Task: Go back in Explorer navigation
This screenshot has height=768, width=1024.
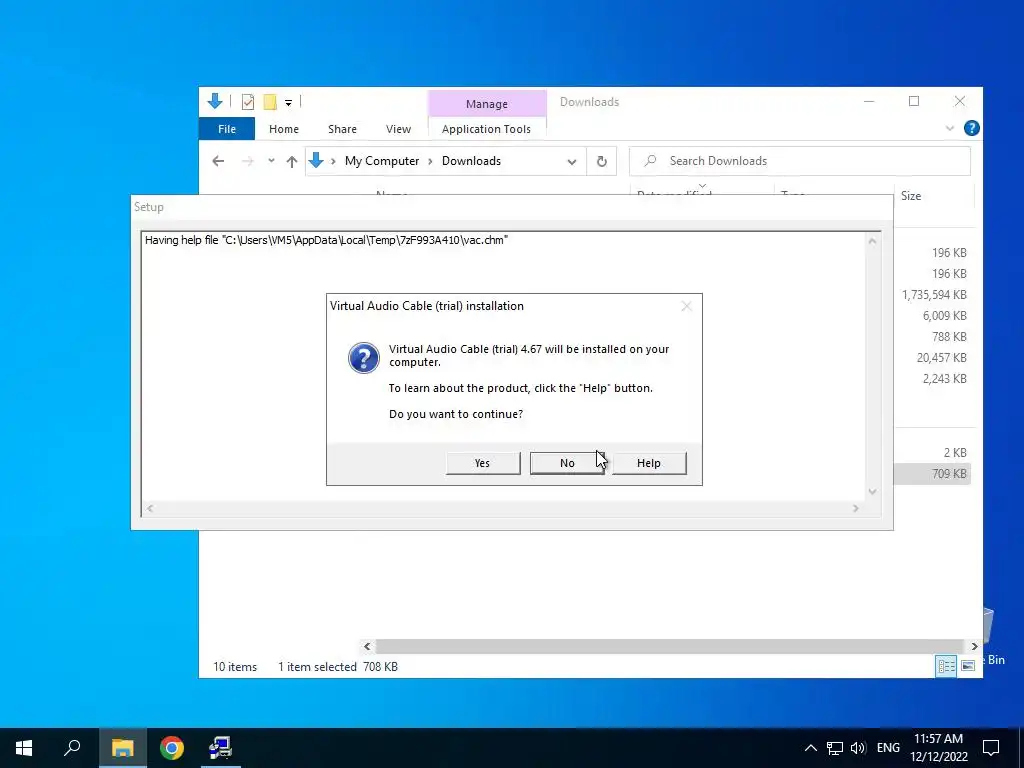Action: 218,161
